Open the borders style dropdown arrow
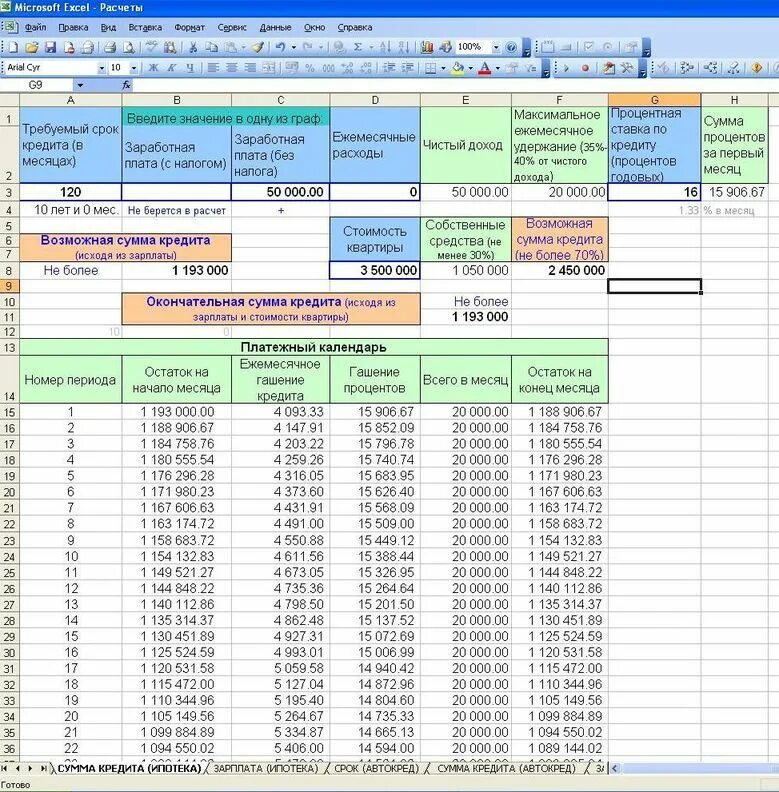 [444, 68]
